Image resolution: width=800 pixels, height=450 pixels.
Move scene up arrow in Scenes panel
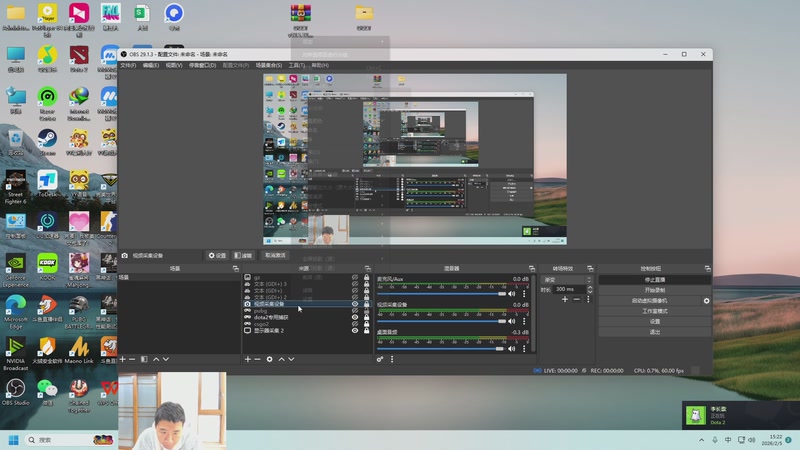pyautogui.click(x=156, y=359)
